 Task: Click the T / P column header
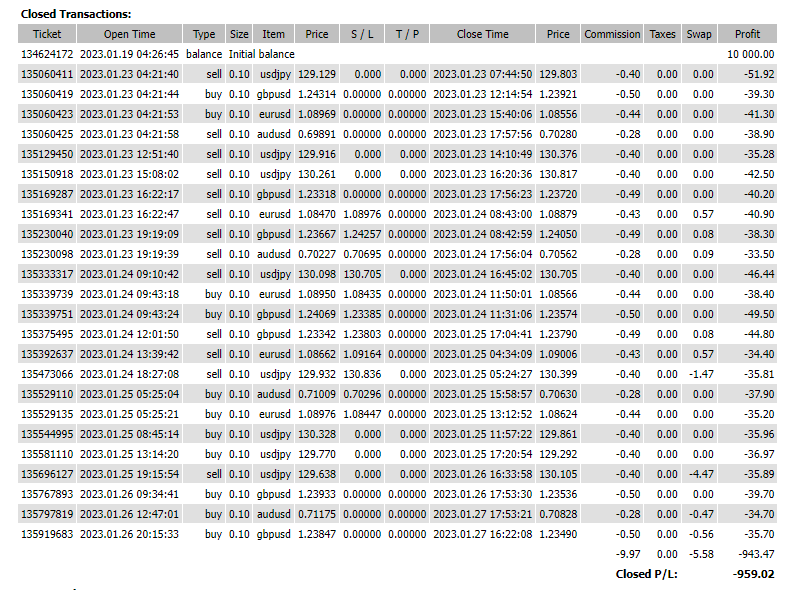pos(407,34)
